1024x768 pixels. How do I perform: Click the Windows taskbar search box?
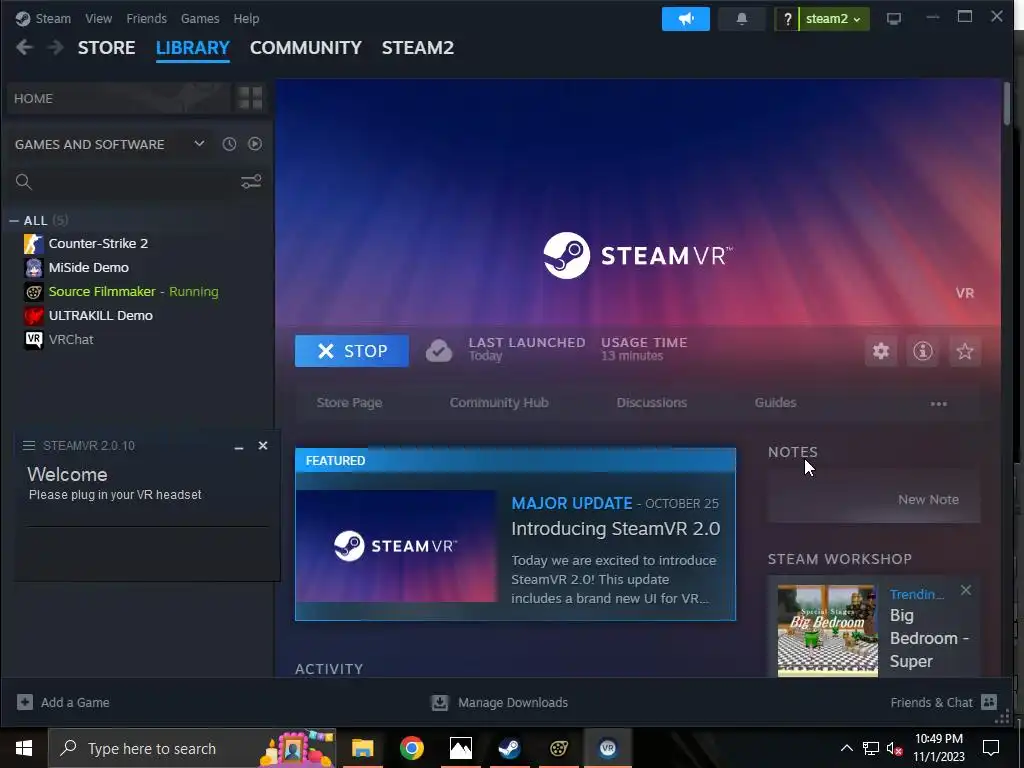(x=193, y=748)
